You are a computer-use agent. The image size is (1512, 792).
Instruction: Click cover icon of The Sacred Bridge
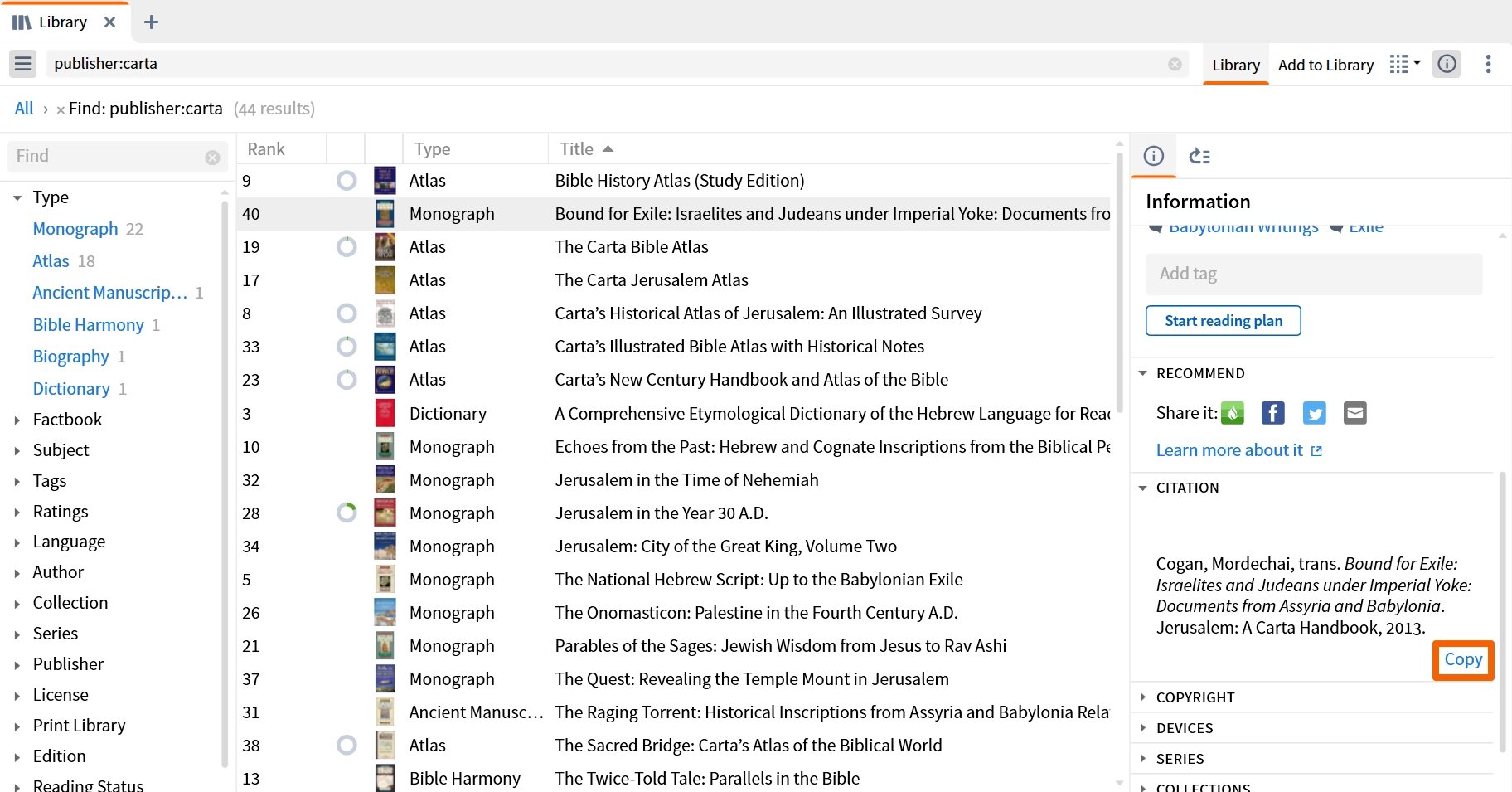385,745
